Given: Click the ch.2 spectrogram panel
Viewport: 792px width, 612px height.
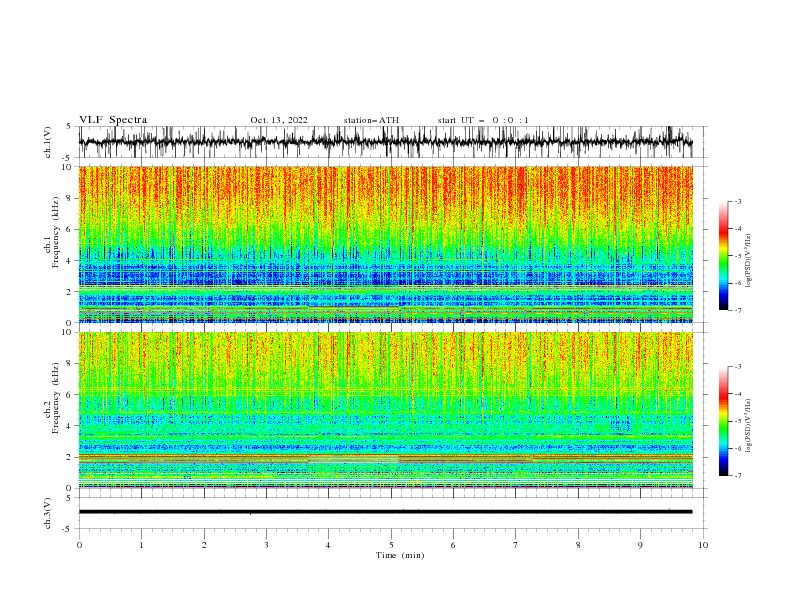Looking at the screenshot, I should 385,410.
